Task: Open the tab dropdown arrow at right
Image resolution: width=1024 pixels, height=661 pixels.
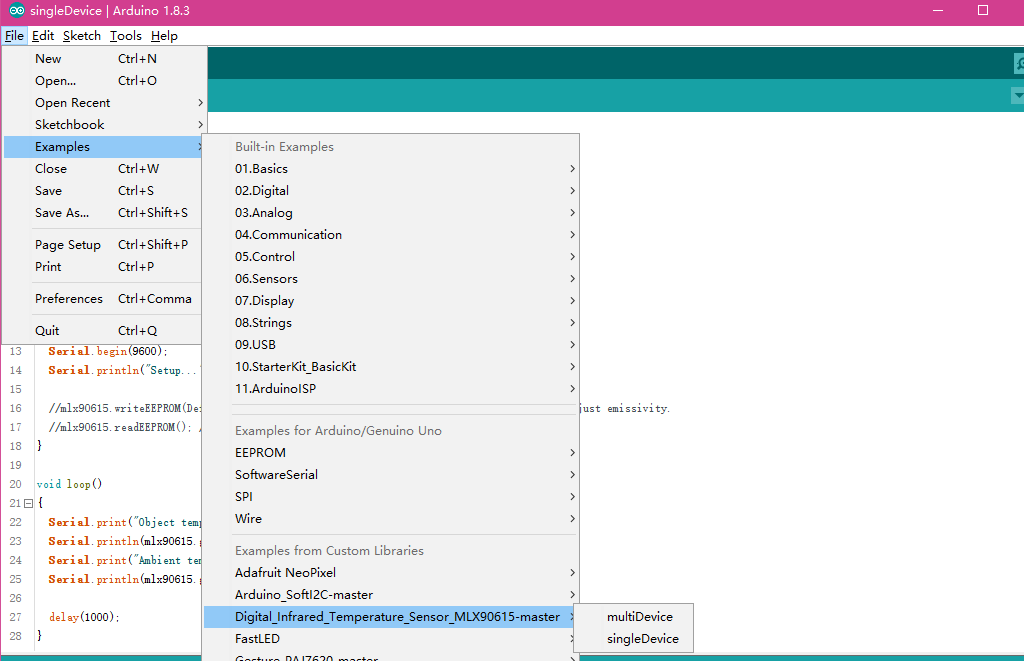Action: coord(1017,95)
